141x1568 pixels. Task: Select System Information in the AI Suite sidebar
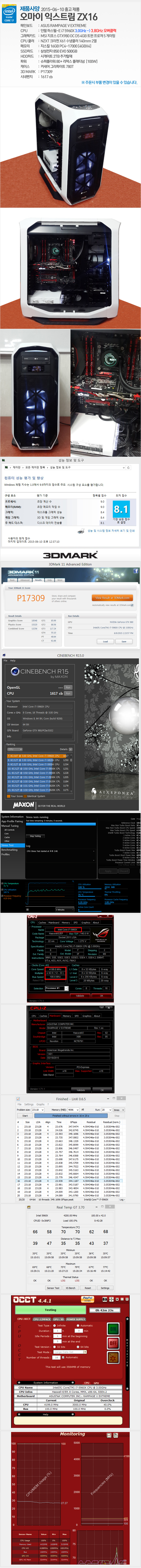pos(12,817)
